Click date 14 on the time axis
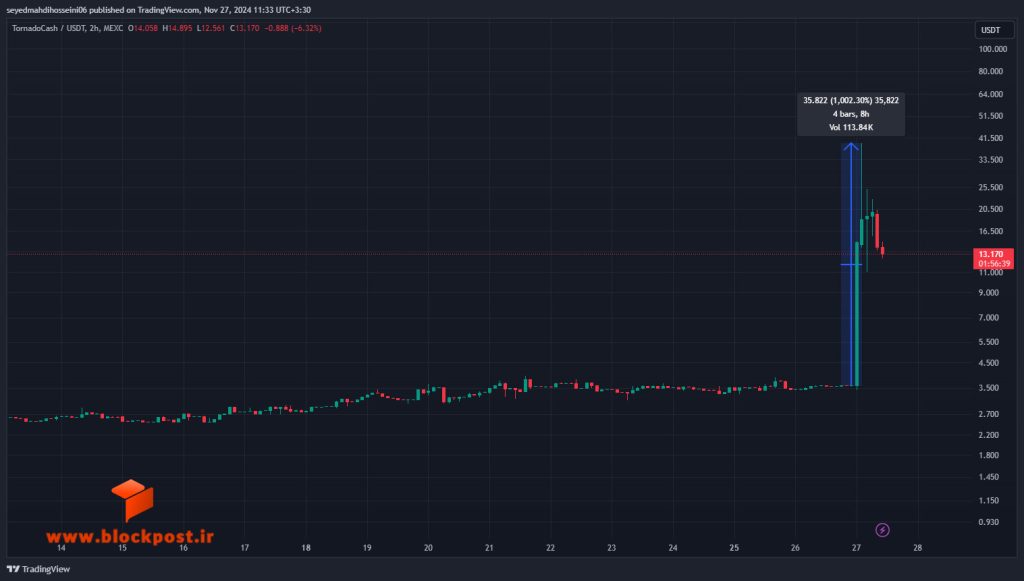1024x581 pixels. 61,548
